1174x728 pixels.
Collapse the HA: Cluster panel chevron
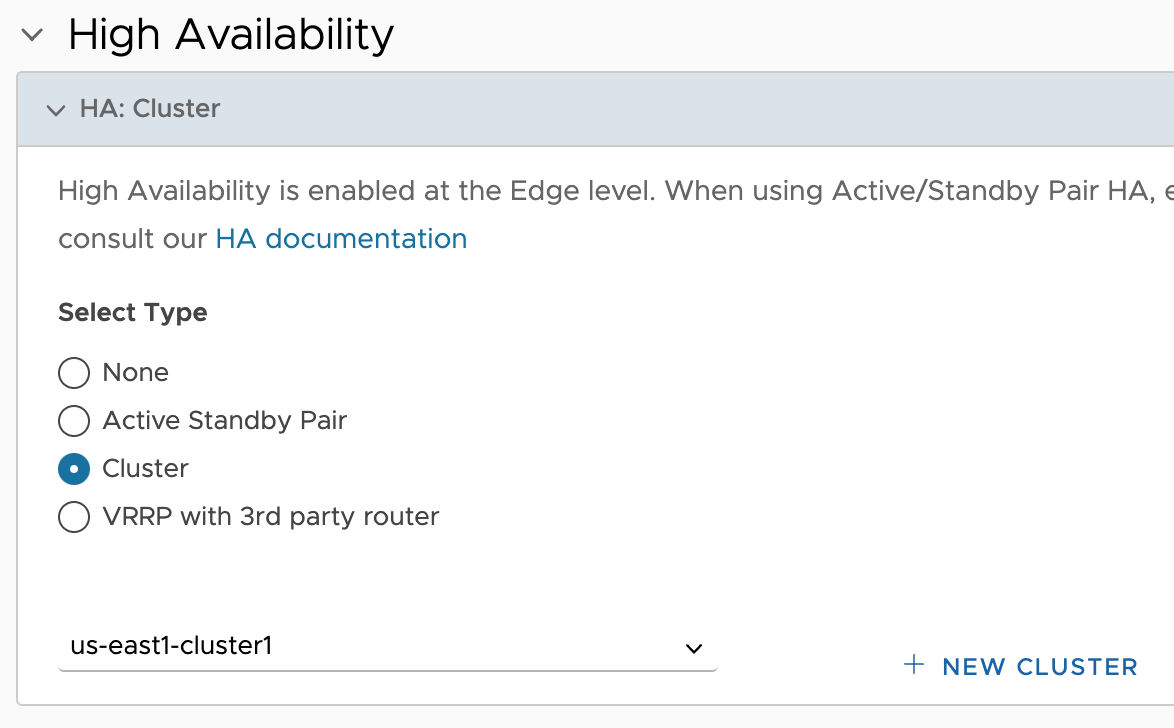pos(55,111)
